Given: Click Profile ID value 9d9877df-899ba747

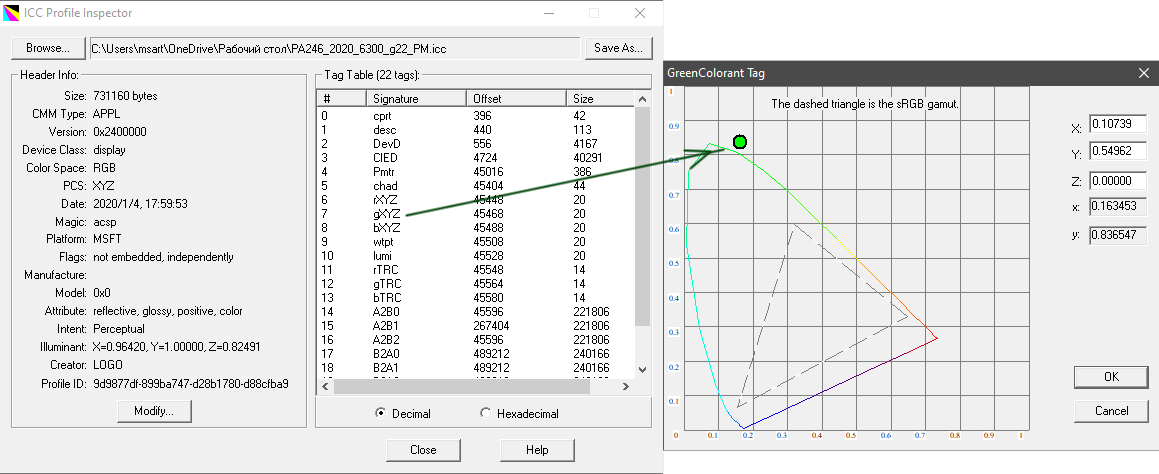Looking at the screenshot, I should (191, 384).
